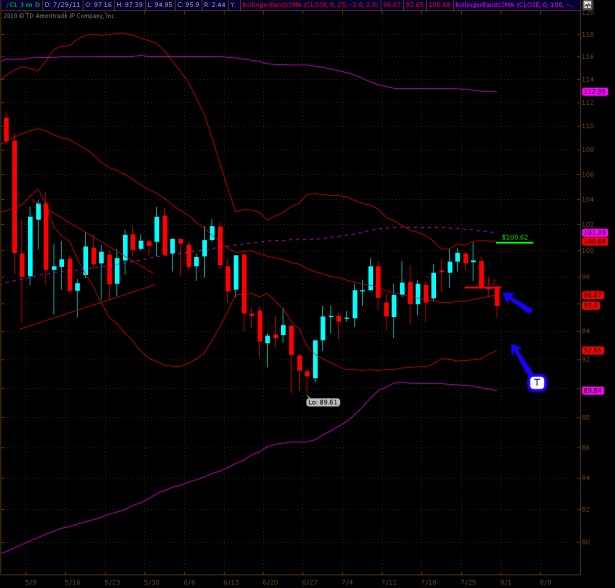Click the magenta 101.39 price bubble
The width and height of the screenshot is (615, 588).
[x=595, y=233]
